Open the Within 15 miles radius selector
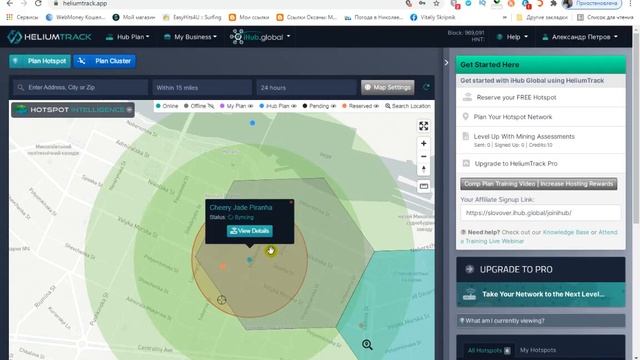Screen dimensions: 640x360 pos(202,87)
